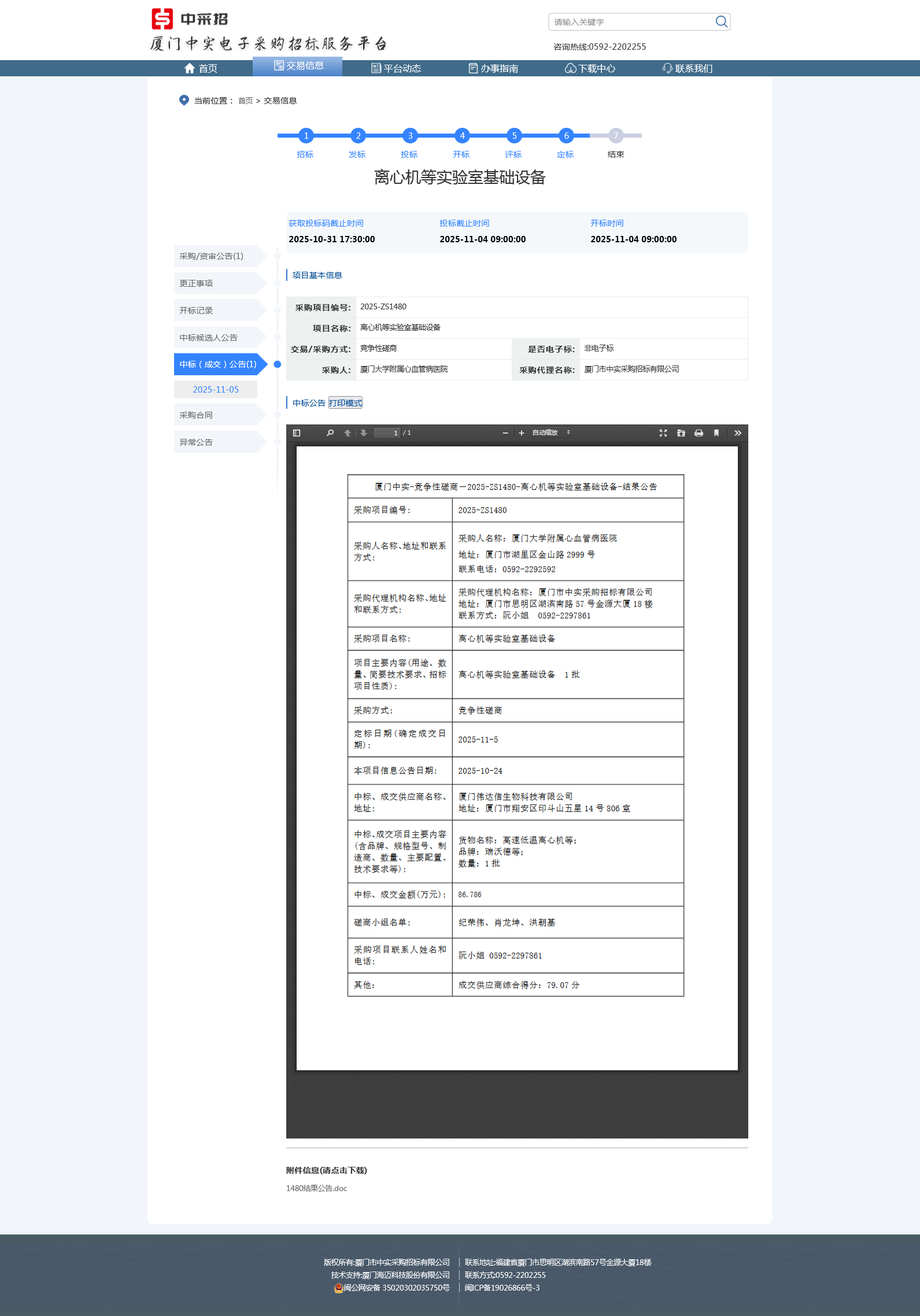Click the PDF open file icon
920x1316 pixels.
tap(681, 433)
